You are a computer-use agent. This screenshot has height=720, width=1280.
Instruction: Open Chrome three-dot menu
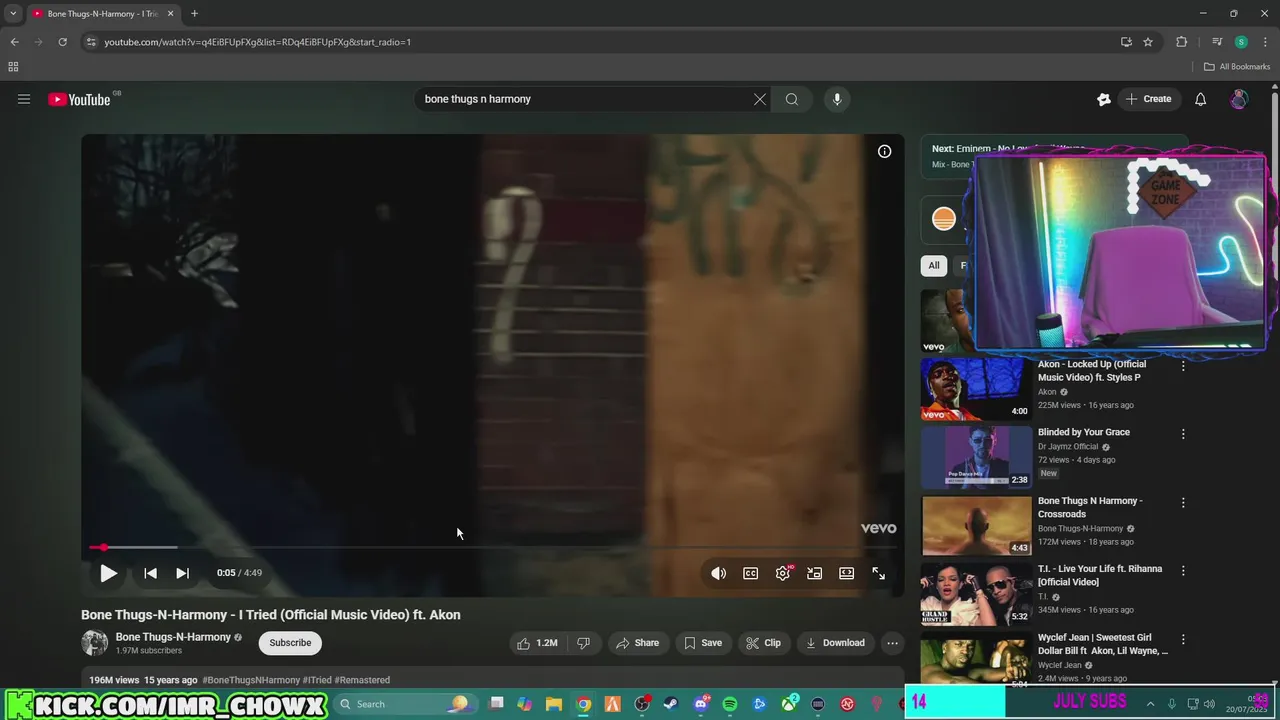1266,42
